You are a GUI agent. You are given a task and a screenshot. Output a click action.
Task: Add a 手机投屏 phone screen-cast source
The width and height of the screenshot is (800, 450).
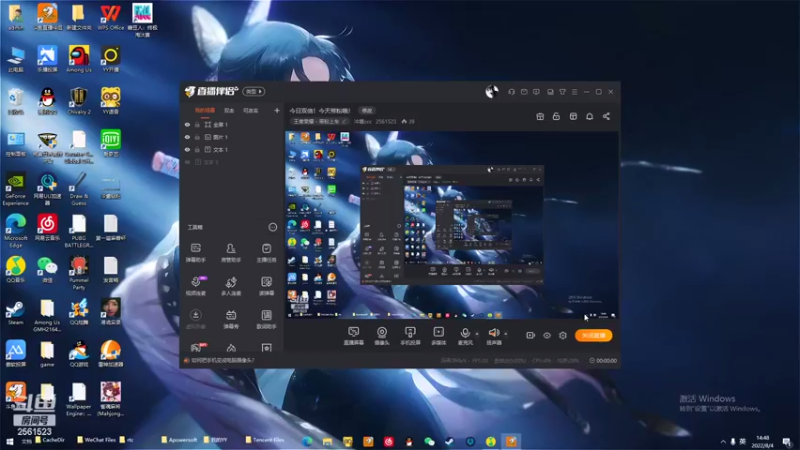tap(410, 336)
